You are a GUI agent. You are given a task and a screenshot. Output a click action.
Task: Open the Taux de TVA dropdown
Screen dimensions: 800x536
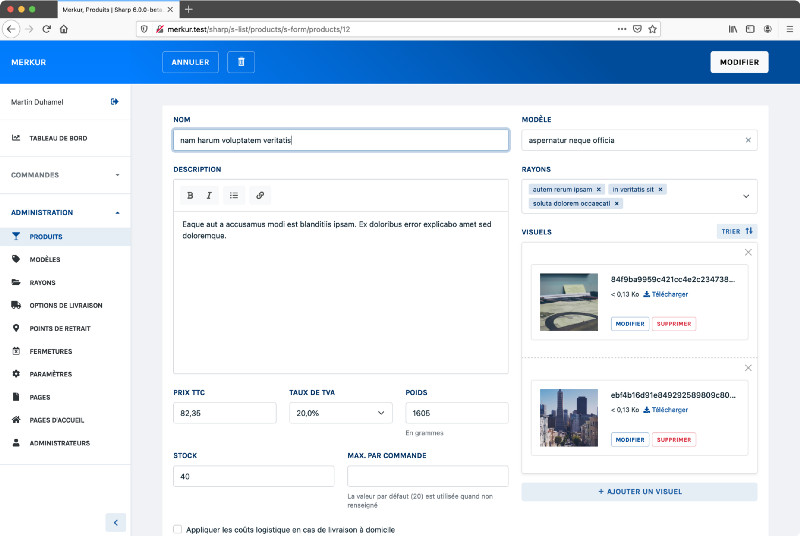pos(340,413)
